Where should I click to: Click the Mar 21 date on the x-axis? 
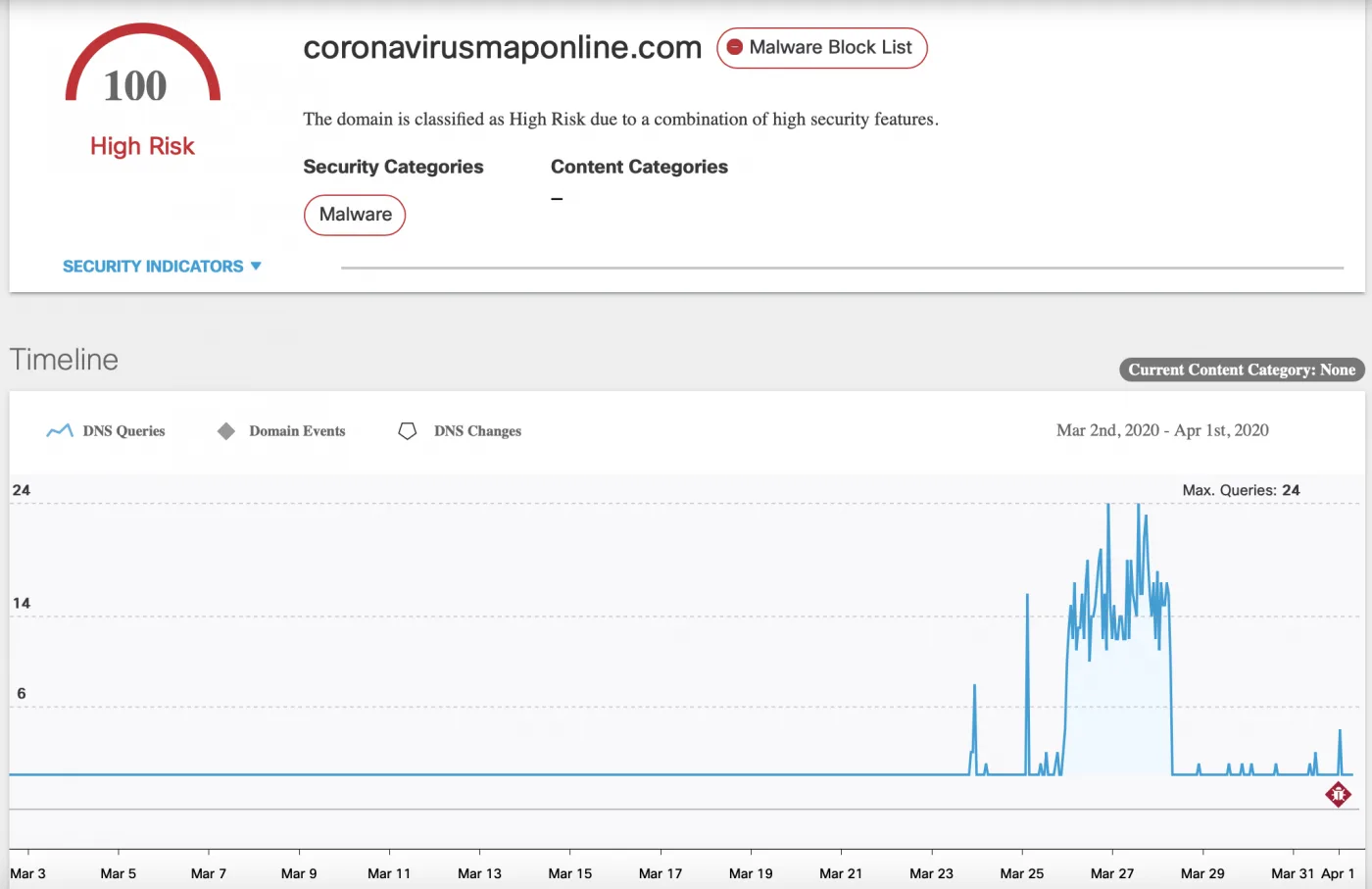click(841, 873)
